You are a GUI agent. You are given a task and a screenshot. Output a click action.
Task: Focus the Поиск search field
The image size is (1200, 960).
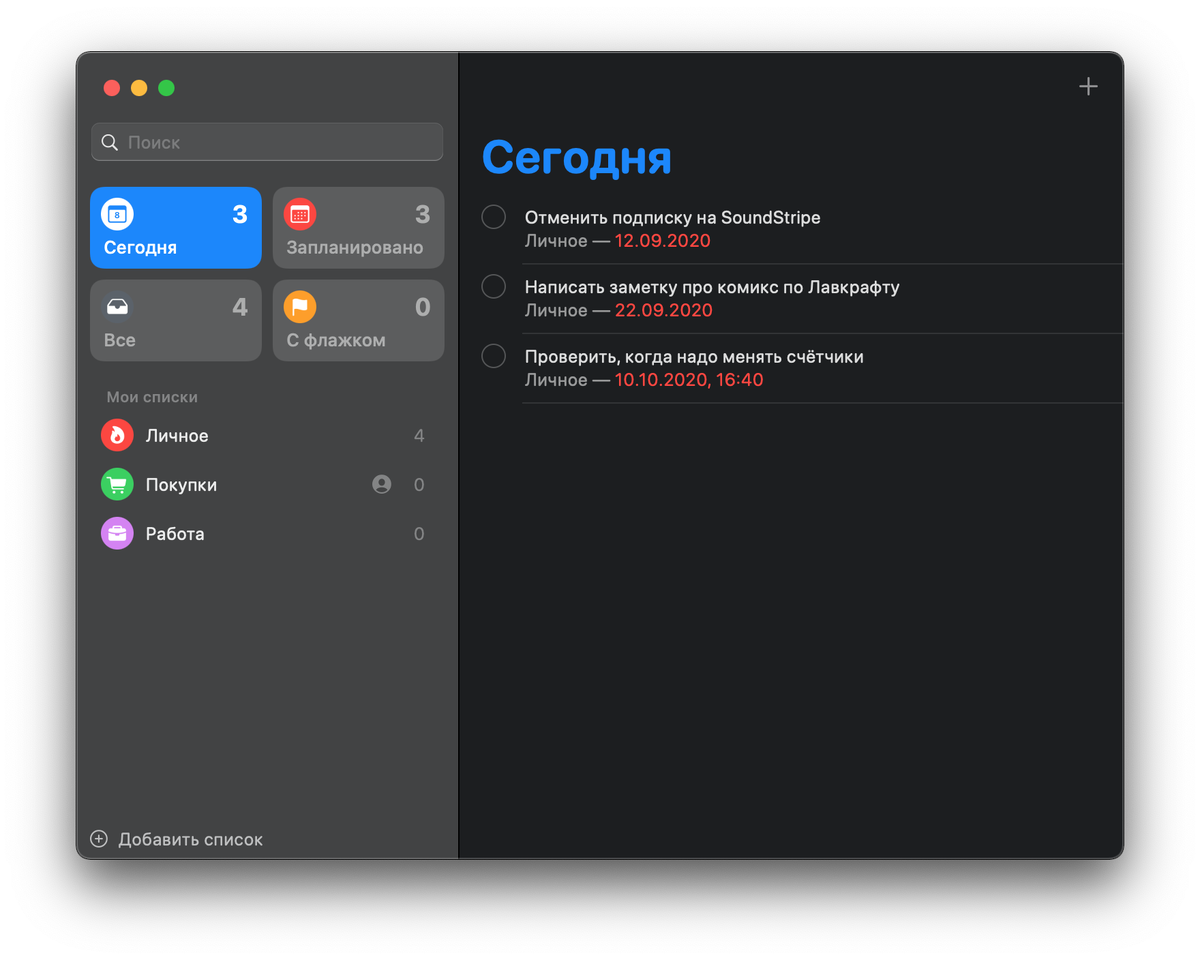coord(267,142)
